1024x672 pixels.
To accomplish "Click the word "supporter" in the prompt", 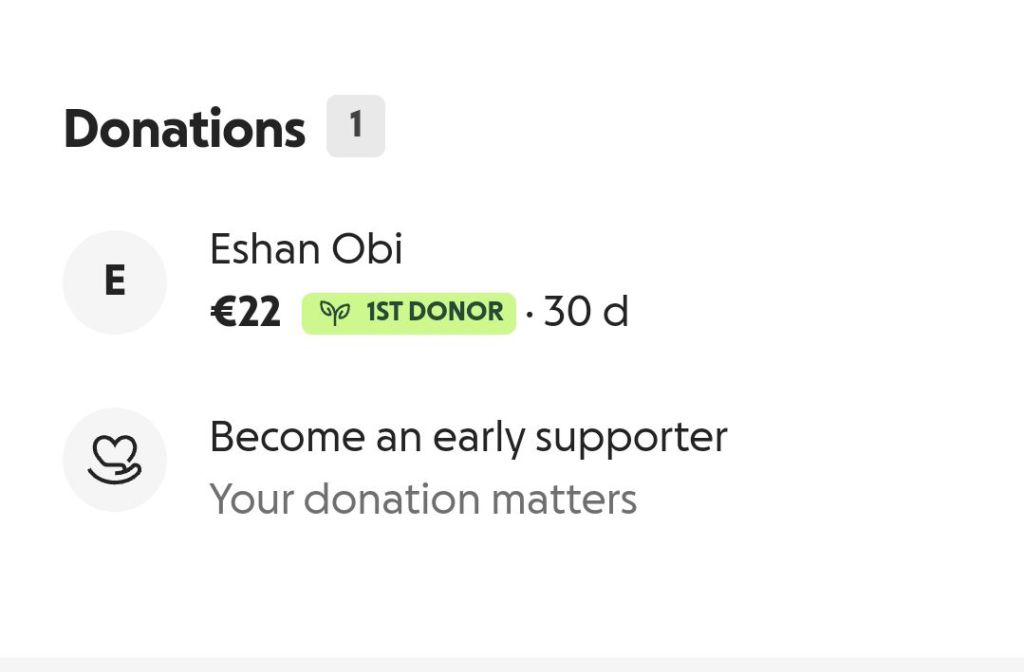I will [631, 439].
